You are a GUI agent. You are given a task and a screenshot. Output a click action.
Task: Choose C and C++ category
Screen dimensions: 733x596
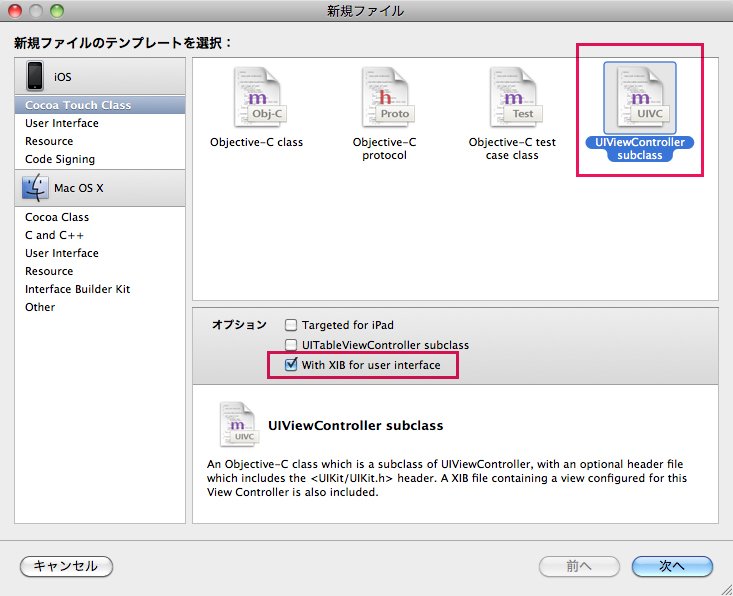coord(100,235)
